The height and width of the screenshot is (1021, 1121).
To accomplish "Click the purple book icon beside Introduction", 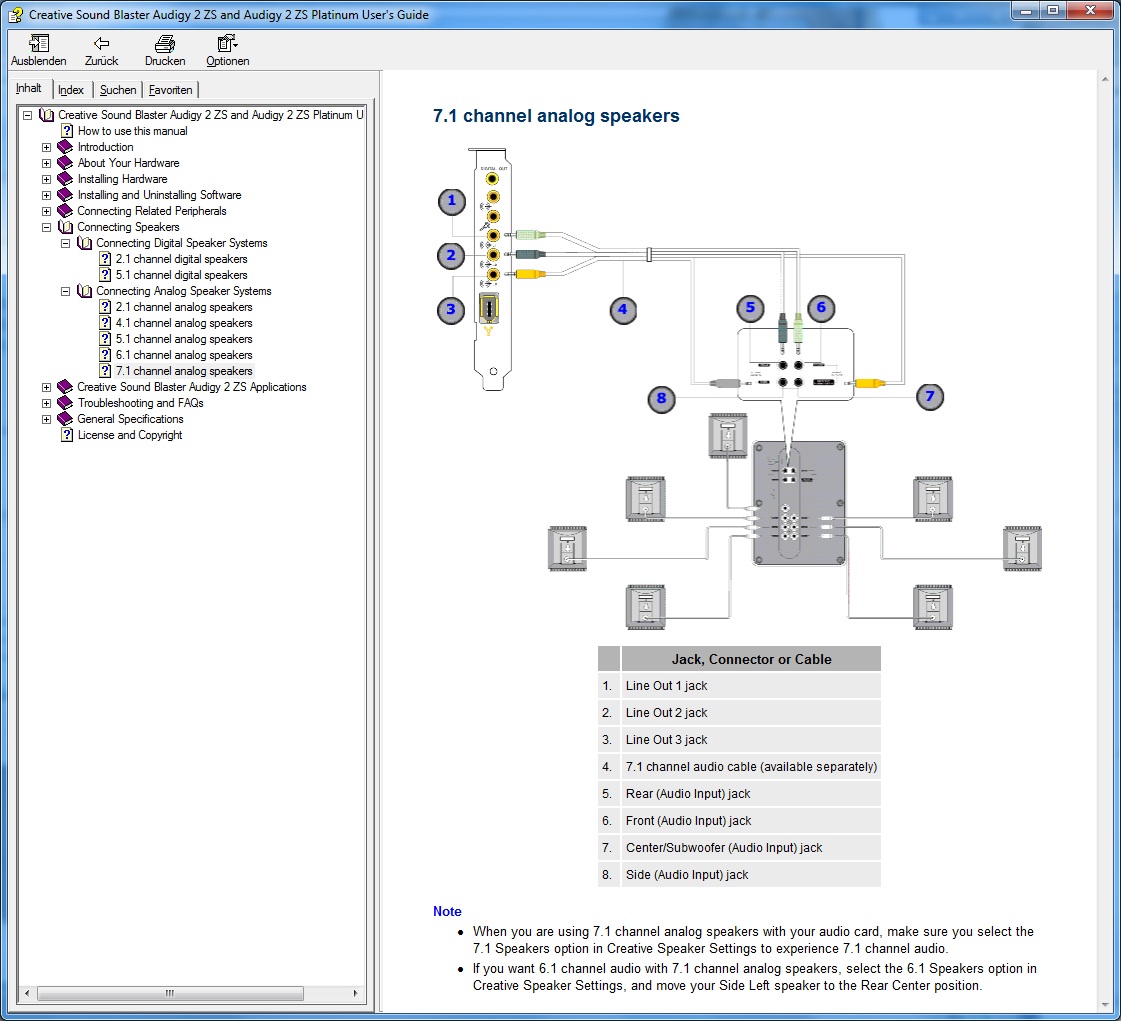I will (x=65, y=147).
